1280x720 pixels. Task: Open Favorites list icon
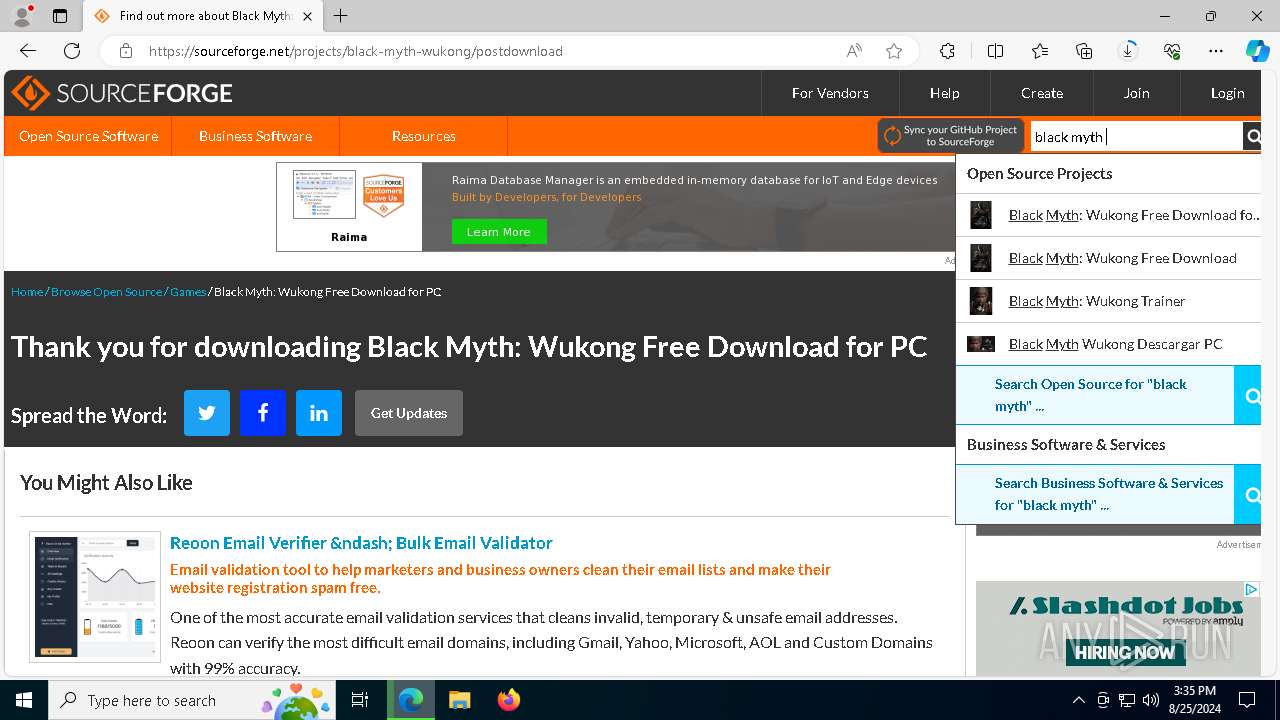[x=1040, y=51]
